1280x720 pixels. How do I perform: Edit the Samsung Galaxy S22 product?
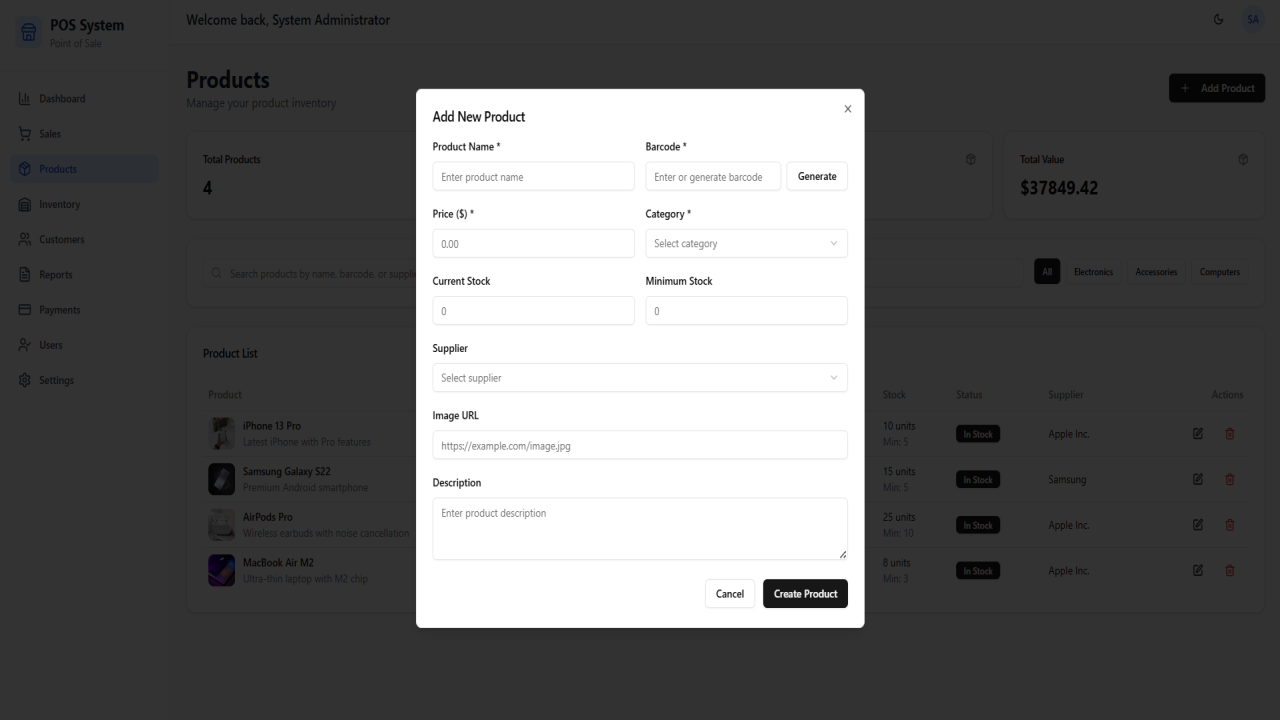click(x=1198, y=479)
